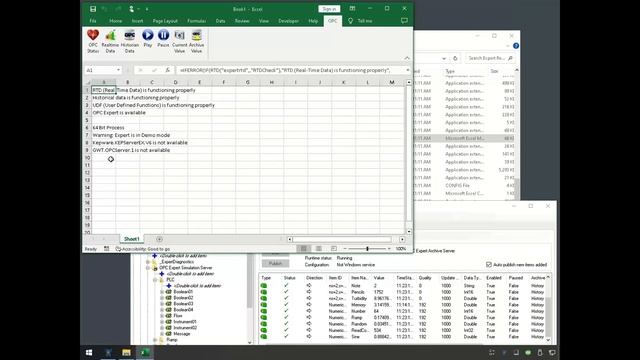Select all cells with the corner triangle
The image size is (640, 360).
(87, 82)
